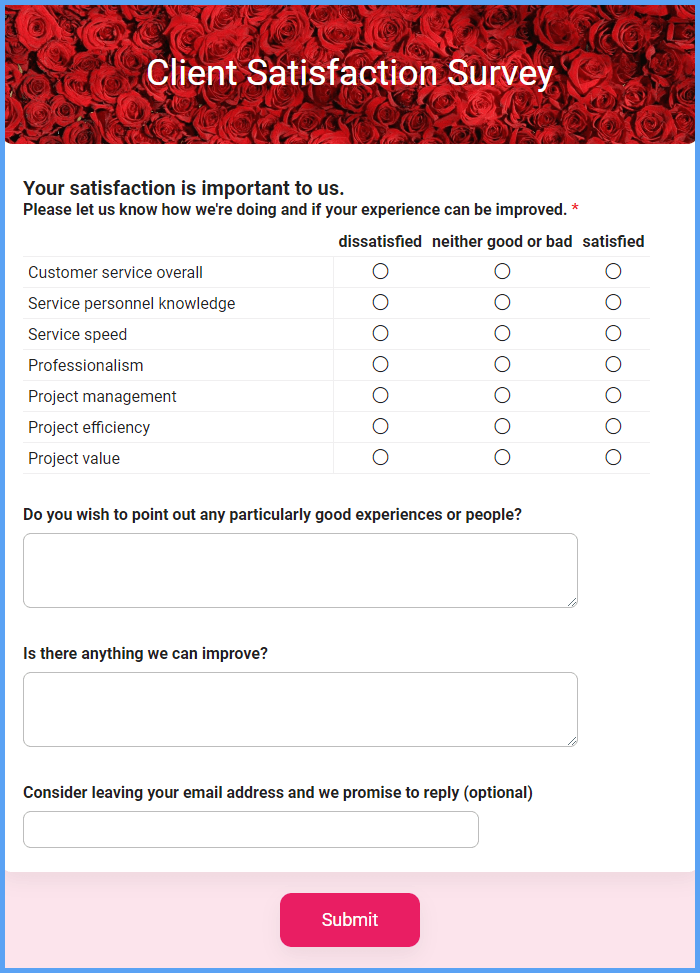The image size is (700, 973).
Task: Select satisfied for Project efficiency
Action: point(613,426)
